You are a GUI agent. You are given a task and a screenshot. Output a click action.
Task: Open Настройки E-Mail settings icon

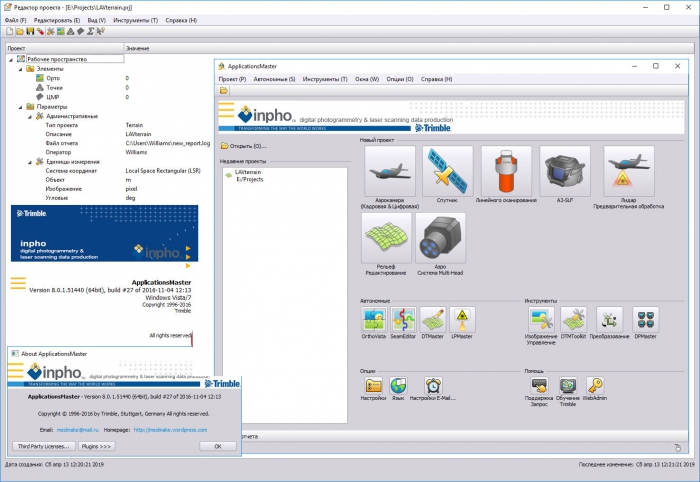coord(434,387)
